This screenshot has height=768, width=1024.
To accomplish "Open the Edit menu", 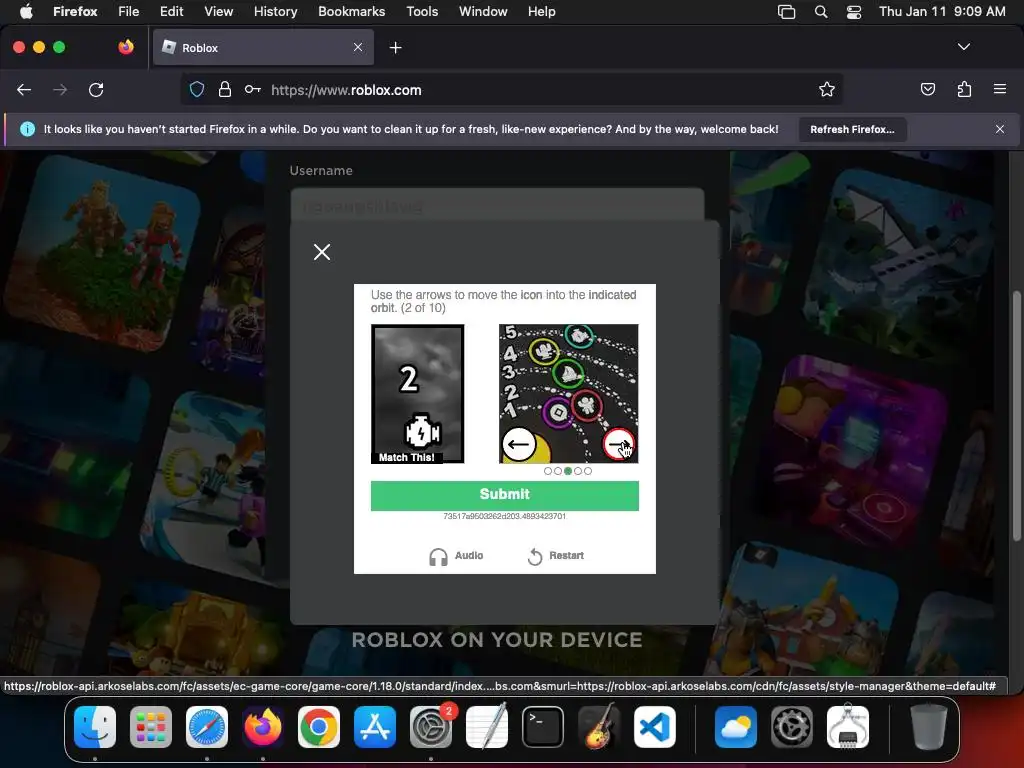I will coord(172,12).
